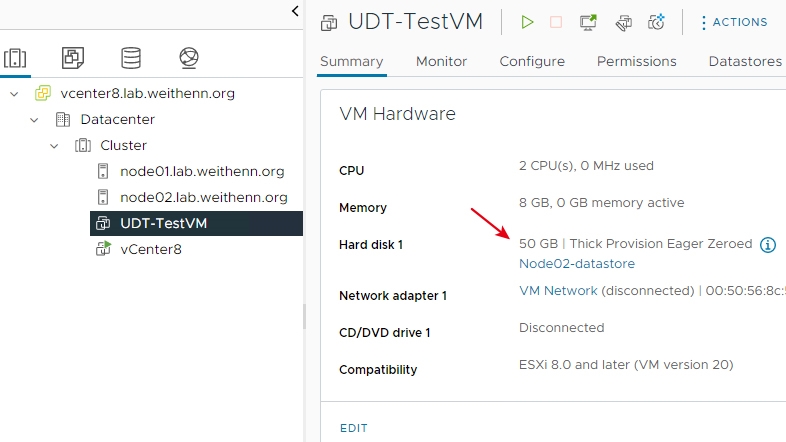Open the edit VM settings icon
Viewport: 786px width, 442px height.
624,23
